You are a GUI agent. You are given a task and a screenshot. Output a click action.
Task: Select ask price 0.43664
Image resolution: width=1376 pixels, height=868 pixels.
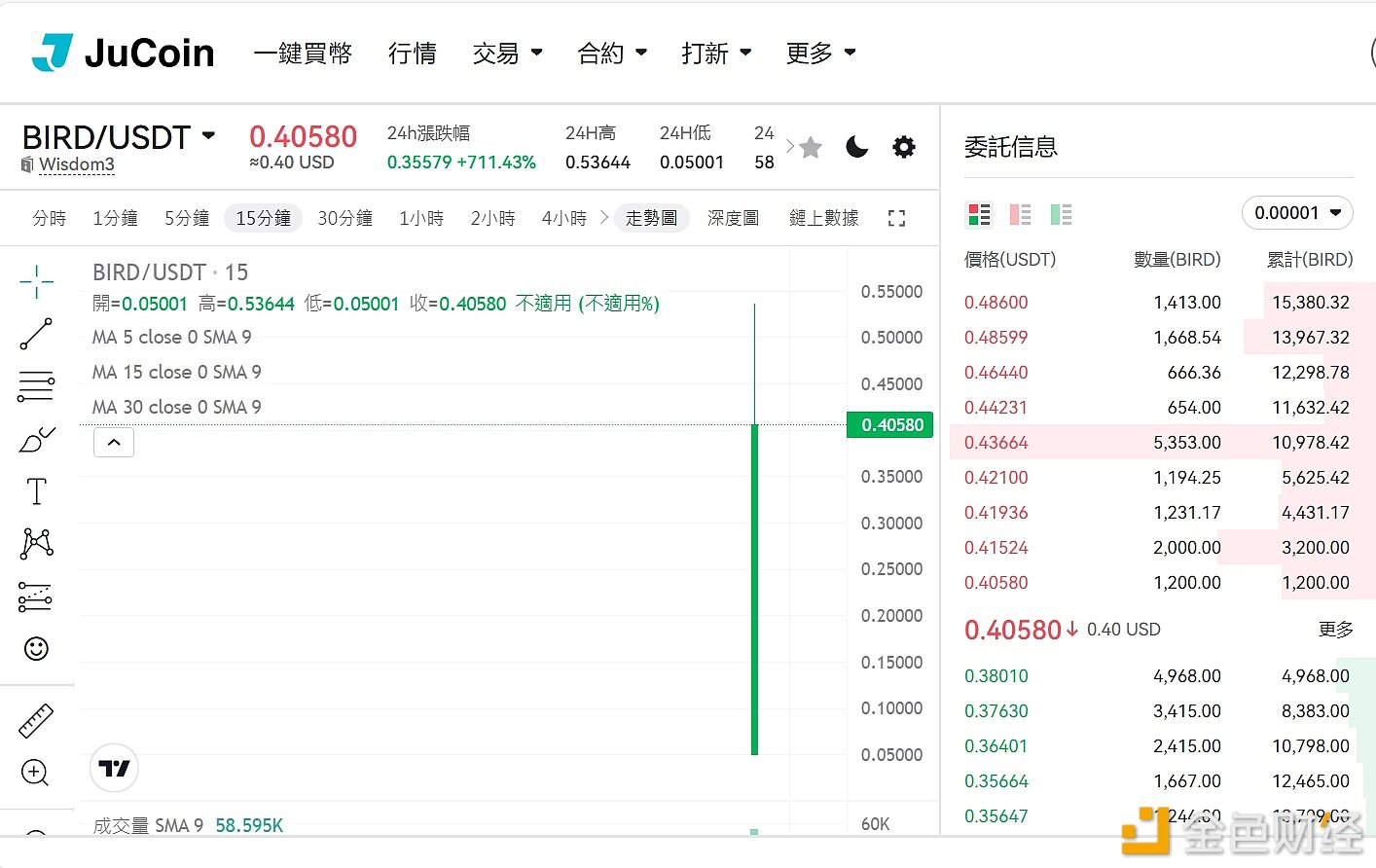[x=996, y=442]
